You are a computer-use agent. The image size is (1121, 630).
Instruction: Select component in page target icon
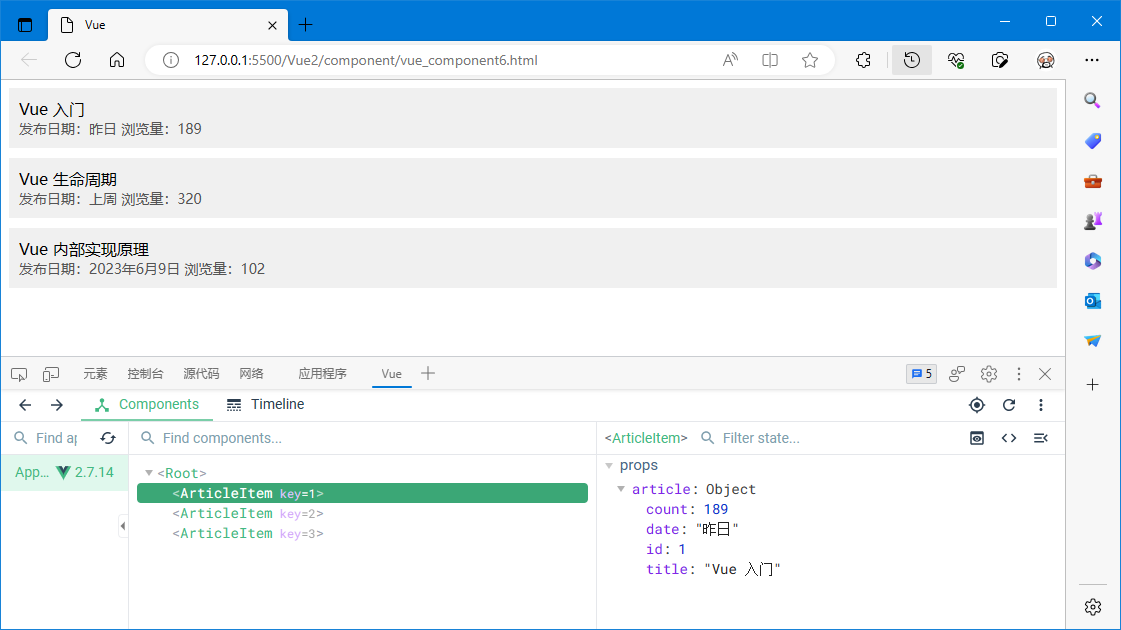[x=977, y=405]
